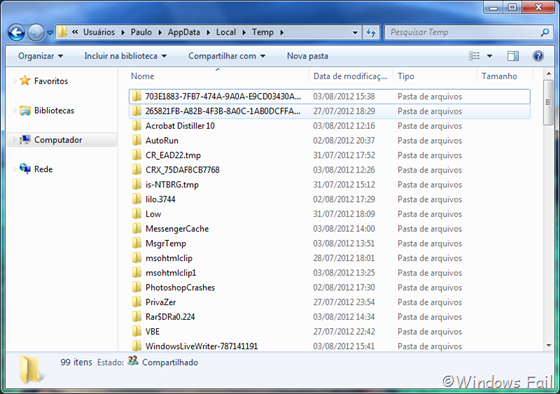Select the WindowsLiveWriter-787141191 folder name
This screenshot has width=560, height=394.
coord(201,346)
